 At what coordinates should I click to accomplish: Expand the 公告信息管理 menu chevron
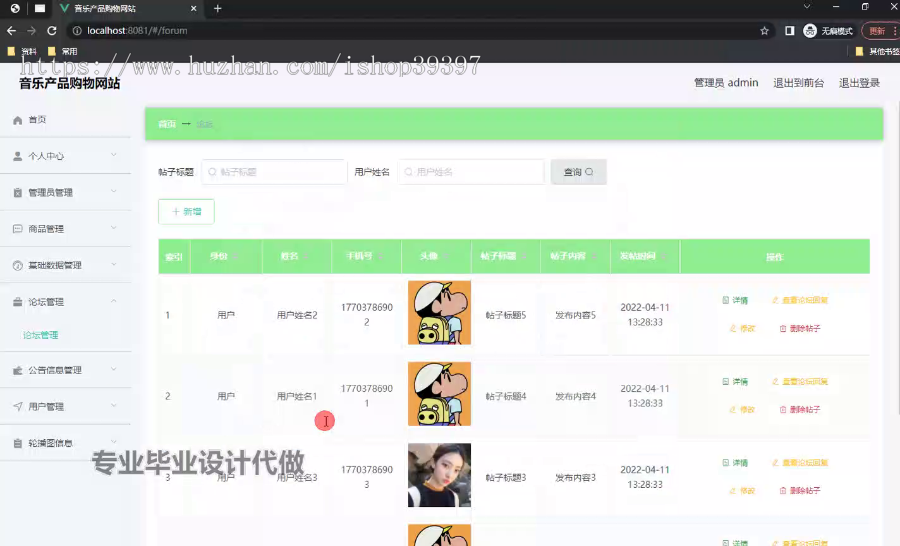[x=114, y=369]
